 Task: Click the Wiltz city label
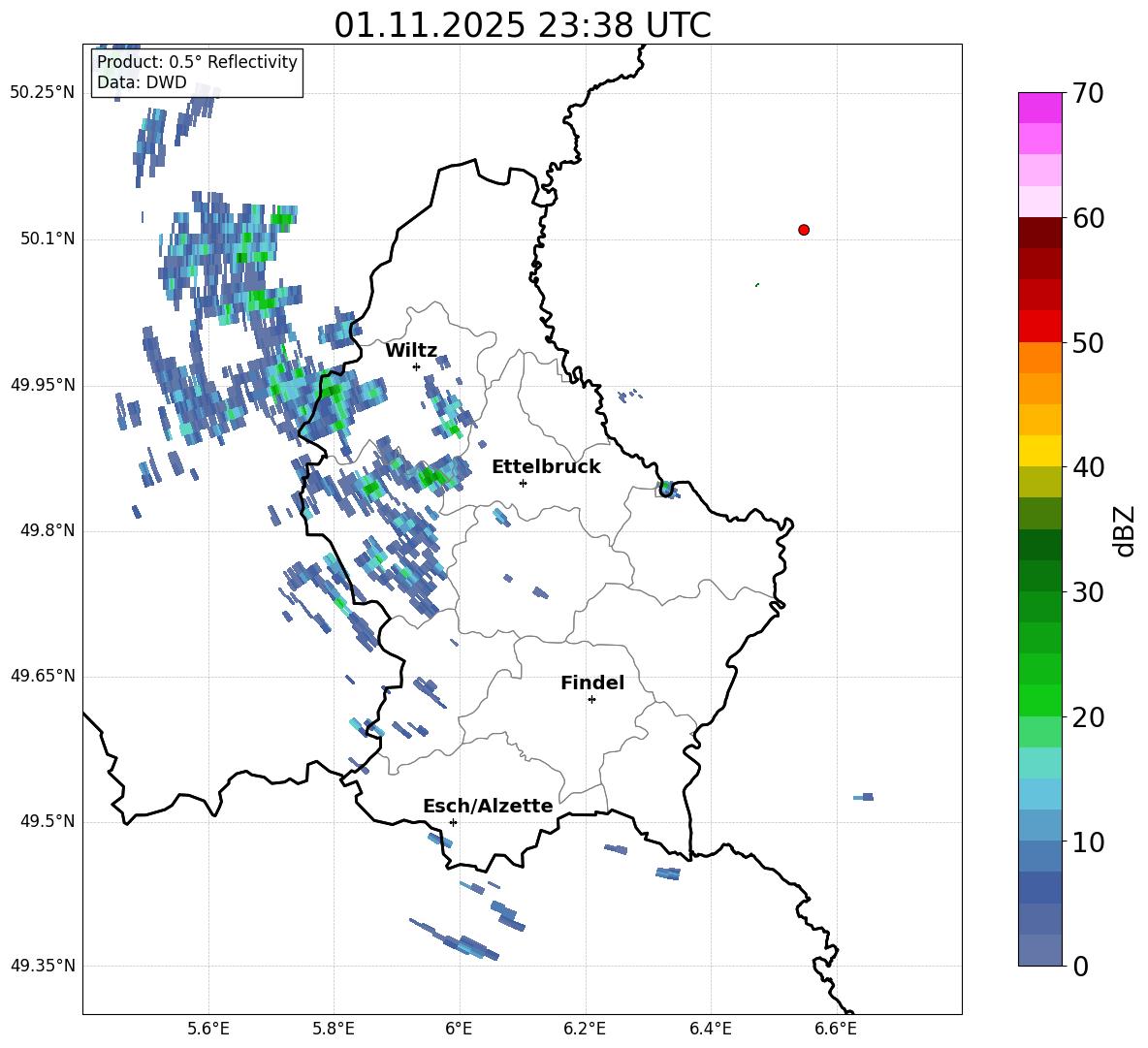[411, 351]
